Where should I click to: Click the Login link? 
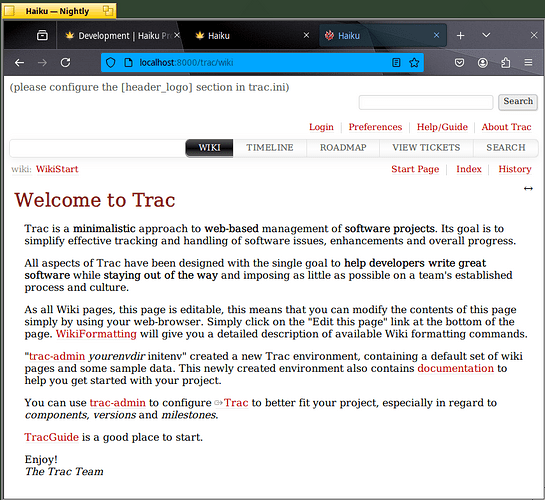[321, 127]
